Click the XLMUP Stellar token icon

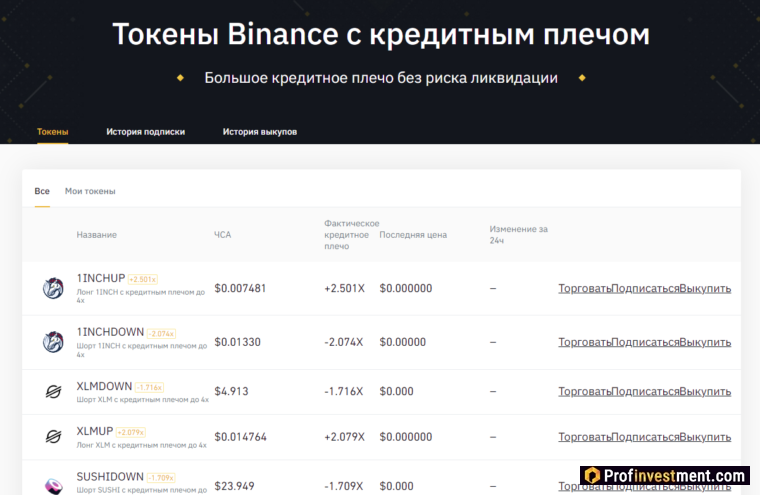pyautogui.click(x=53, y=437)
